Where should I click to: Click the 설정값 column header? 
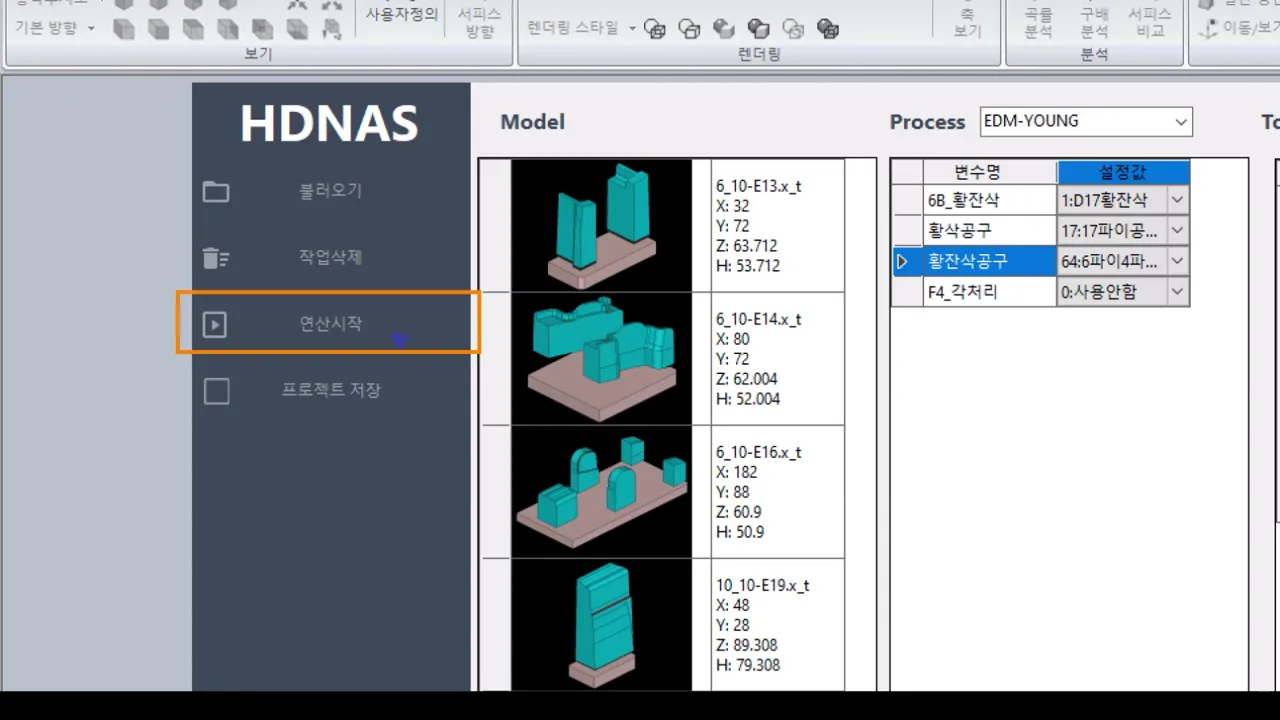pyautogui.click(x=1123, y=172)
